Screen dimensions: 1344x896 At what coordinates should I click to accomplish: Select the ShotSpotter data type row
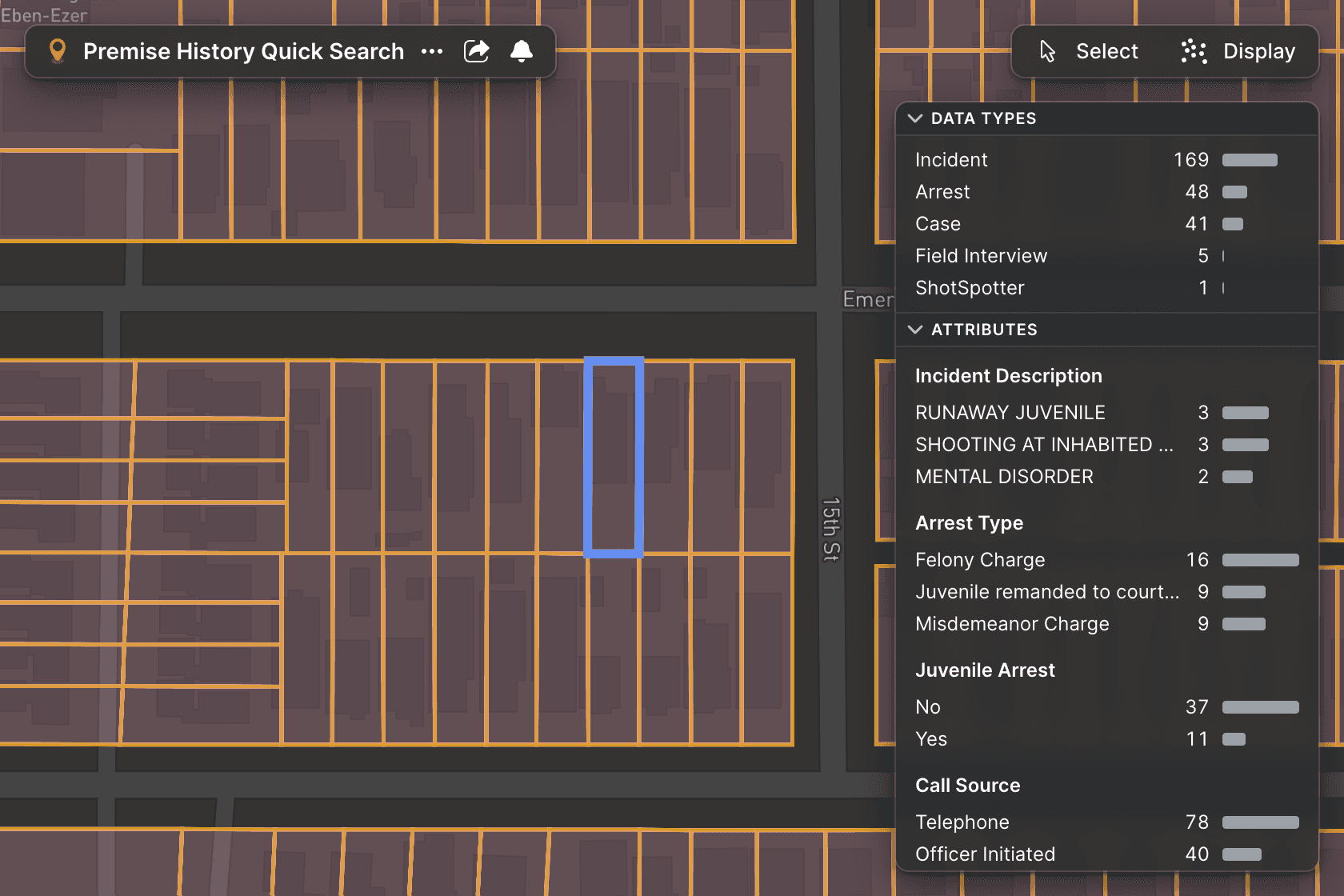pyautogui.click(x=970, y=288)
